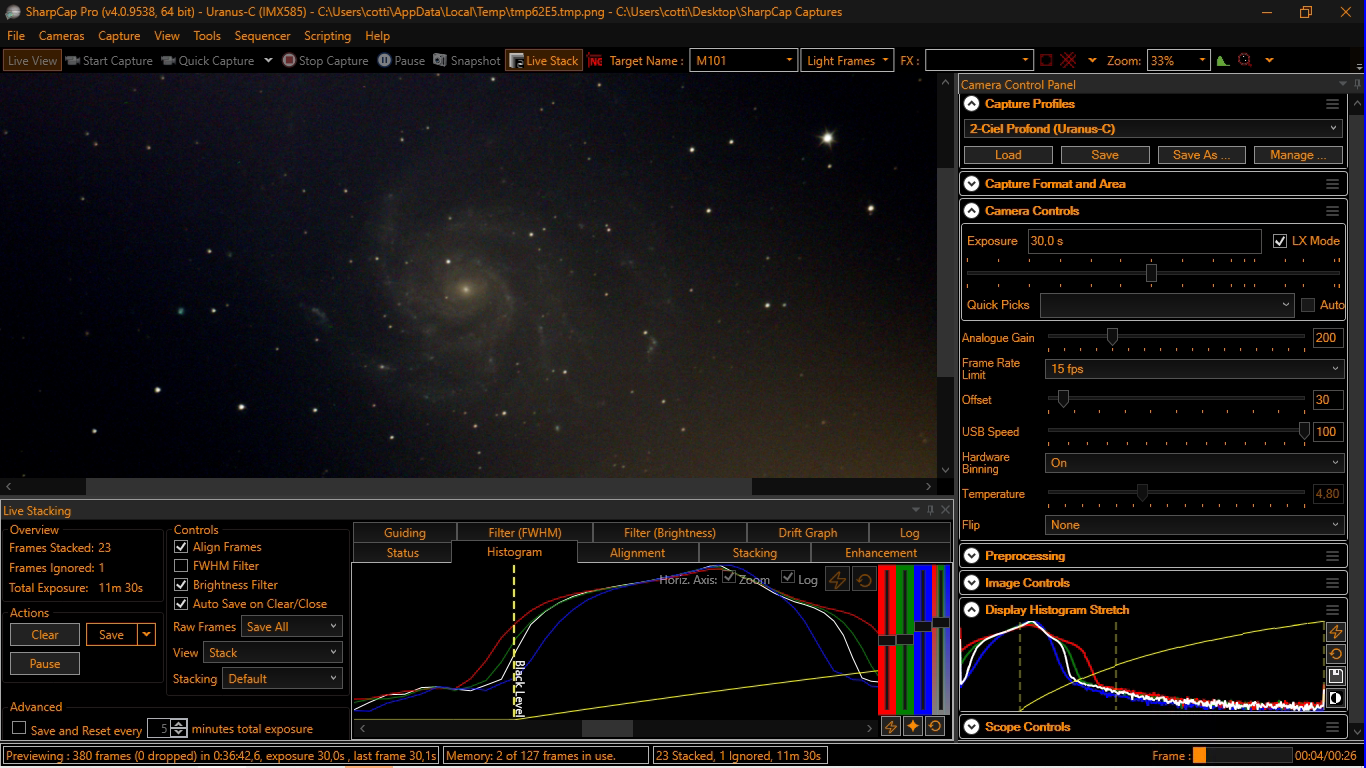This screenshot has width=1366, height=768.
Task: Click the auto color balance star icon
Action: pyautogui.click(x=912, y=727)
